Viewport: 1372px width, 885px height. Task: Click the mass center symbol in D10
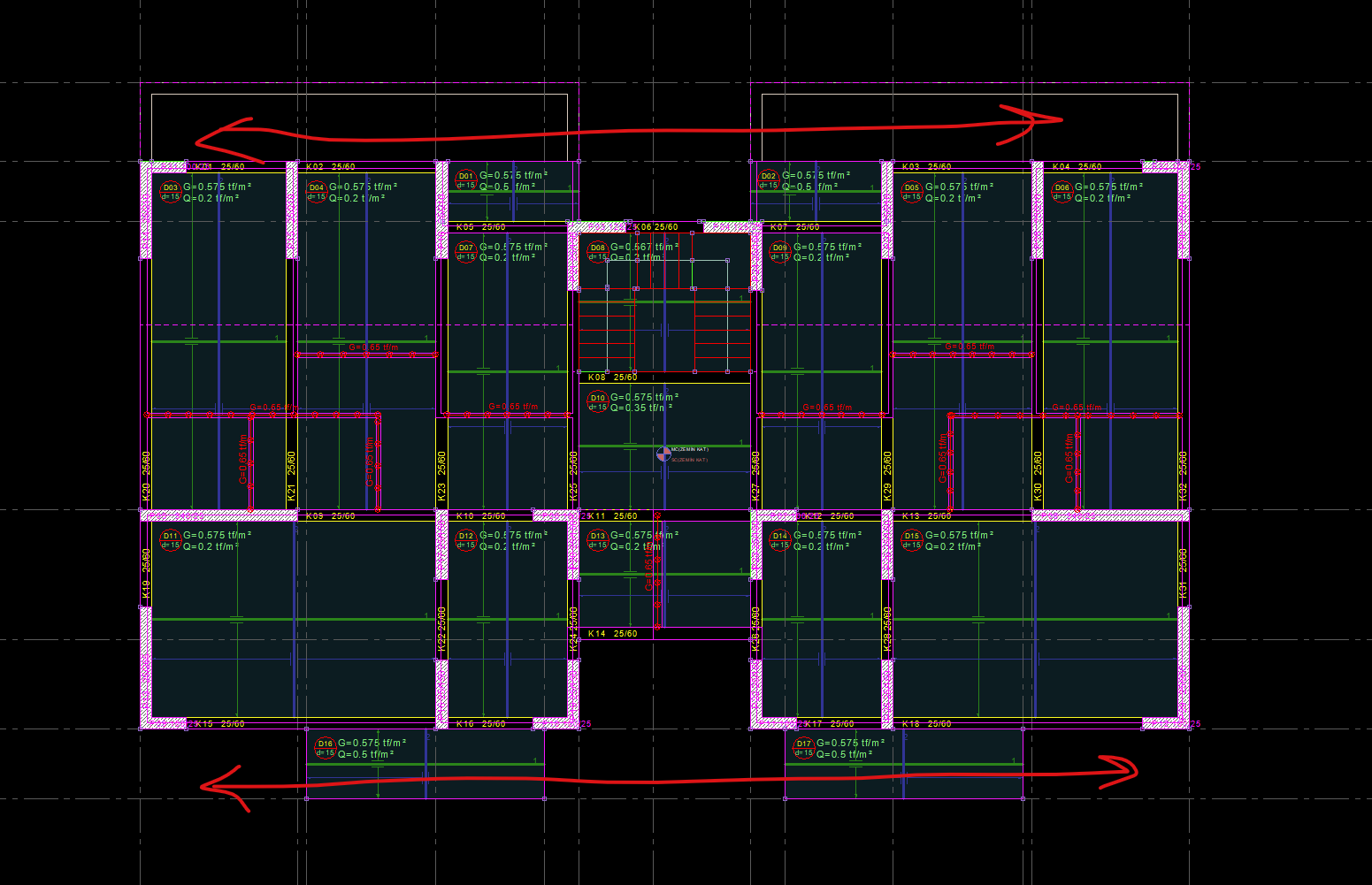click(x=663, y=454)
